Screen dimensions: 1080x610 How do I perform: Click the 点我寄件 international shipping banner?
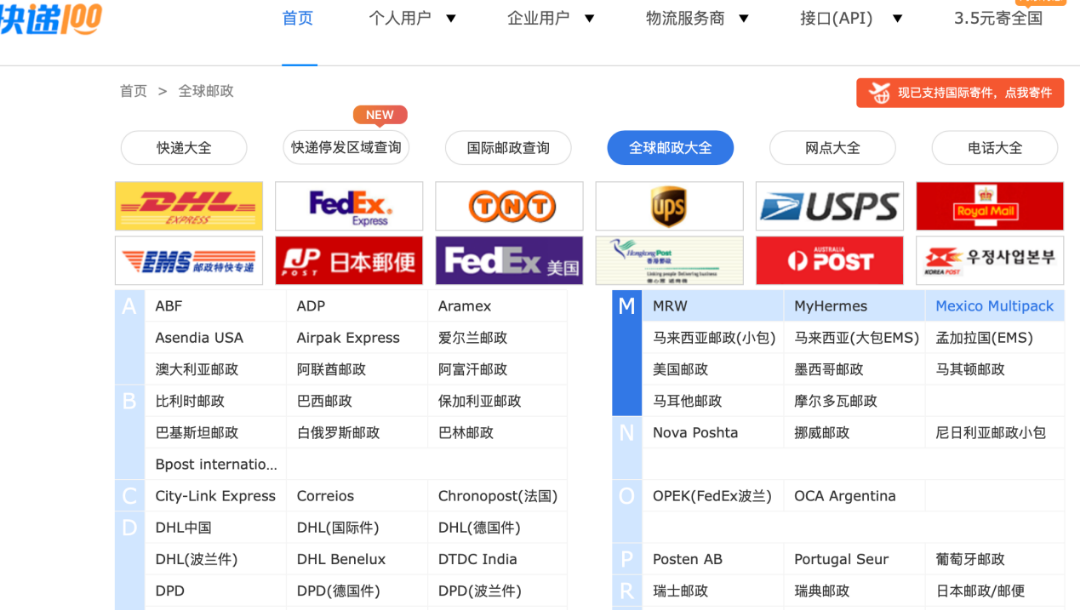click(x=959, y=92)
